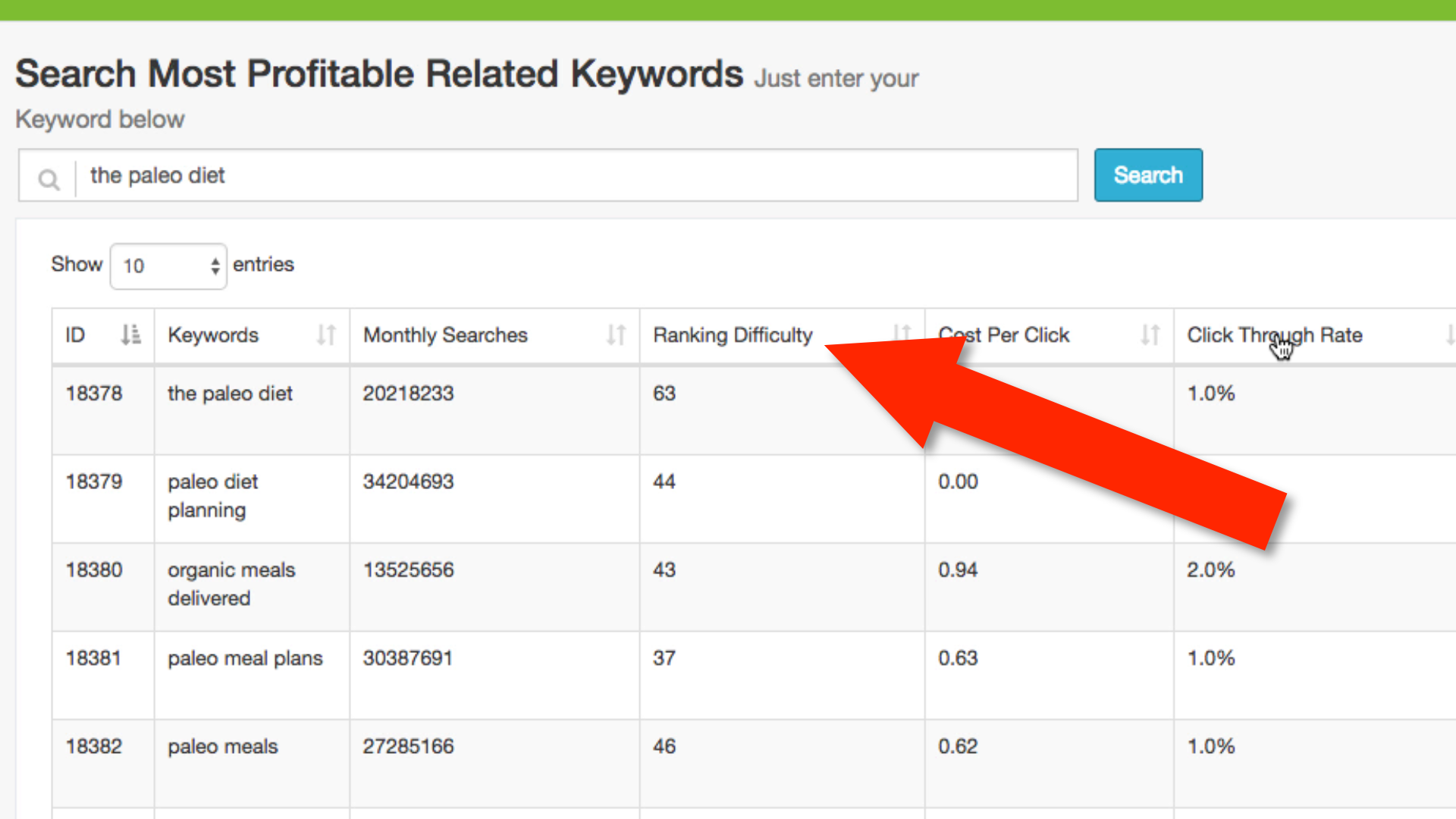
Task: Click Cost Per Click sort arrows icon
Action: [1150, 334]
